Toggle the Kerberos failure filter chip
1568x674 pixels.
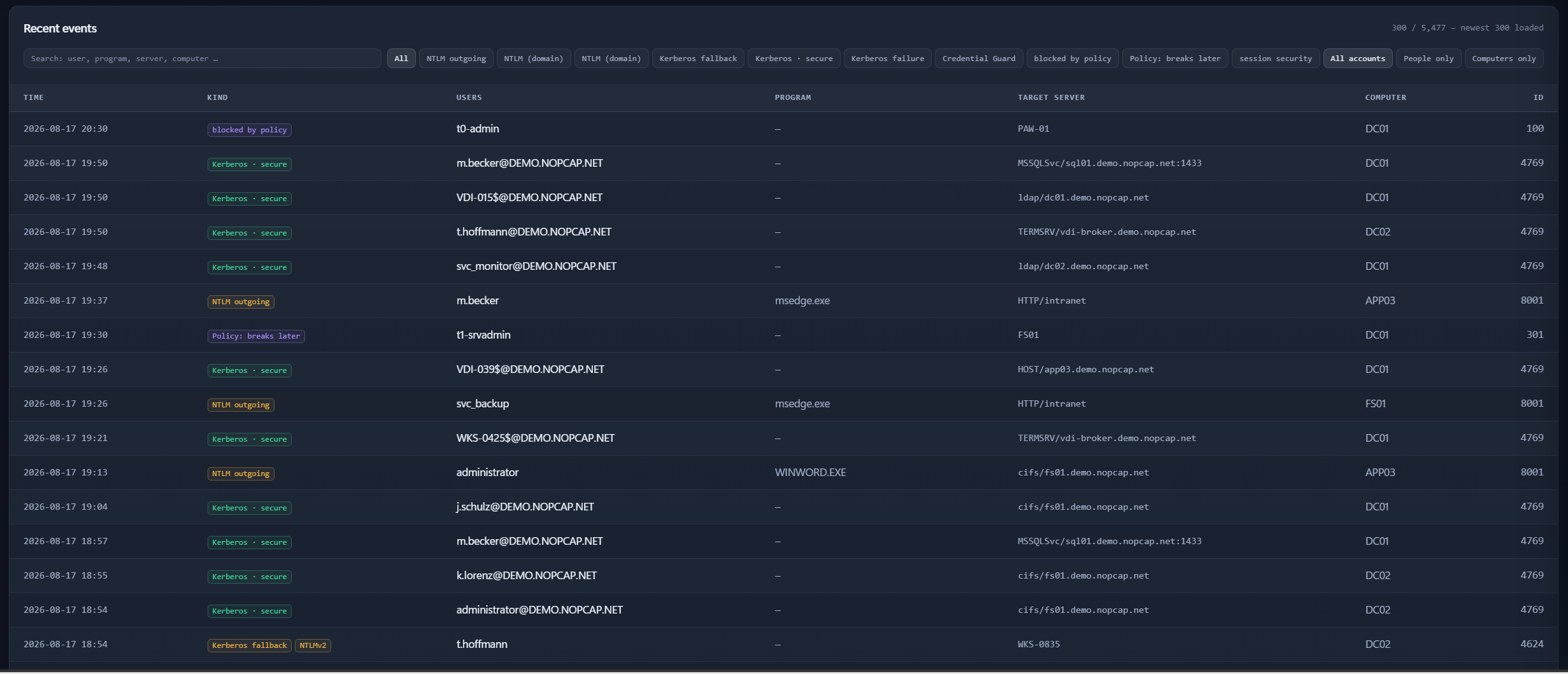[887, 59]
